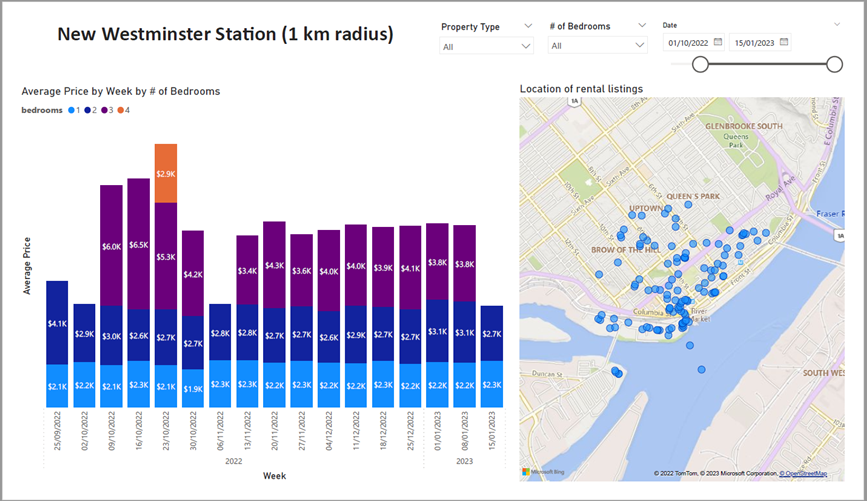Screen dimensions: 867x501
Task: Select the $4.2K purple segment for 30/10/2022
Action: pyautogui.click(x=193, y=273)
